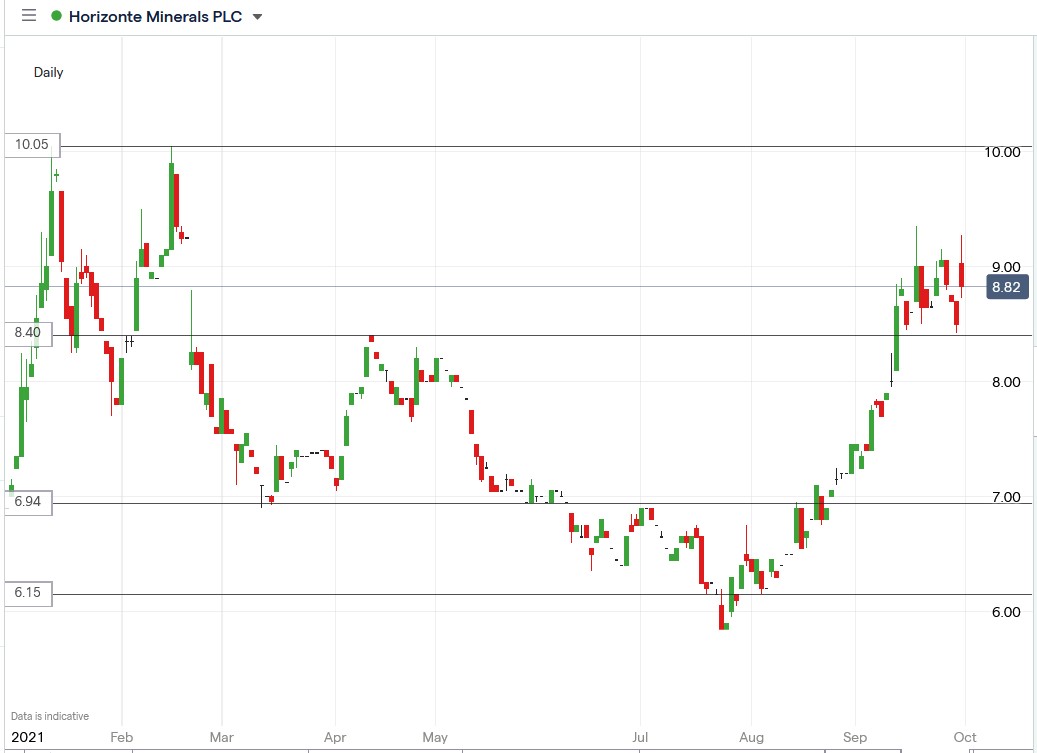Open the hamburger navigation menu
The image size is (1037, 753).
tap(28, 16)
